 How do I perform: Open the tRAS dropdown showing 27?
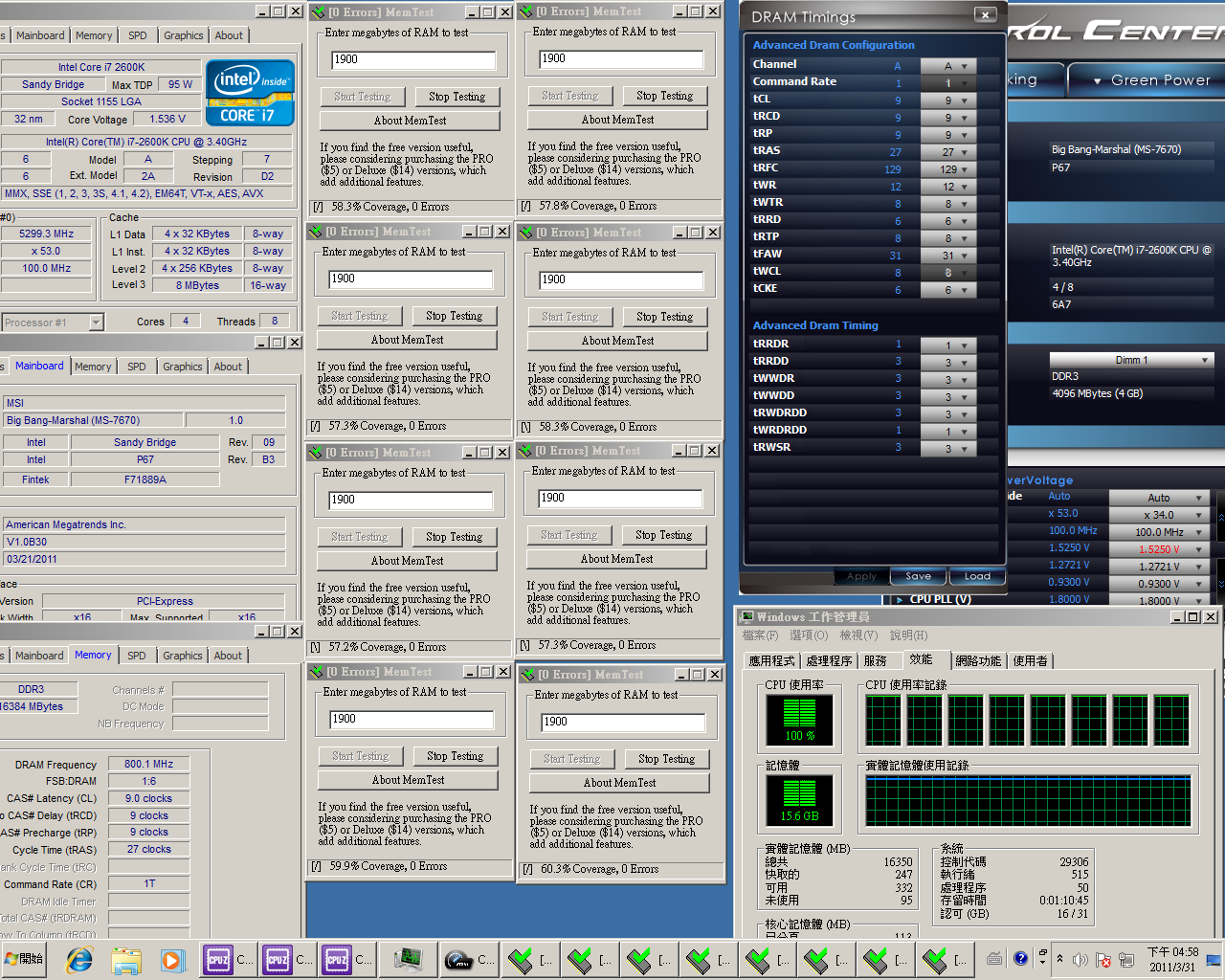(x=947, y=152)
